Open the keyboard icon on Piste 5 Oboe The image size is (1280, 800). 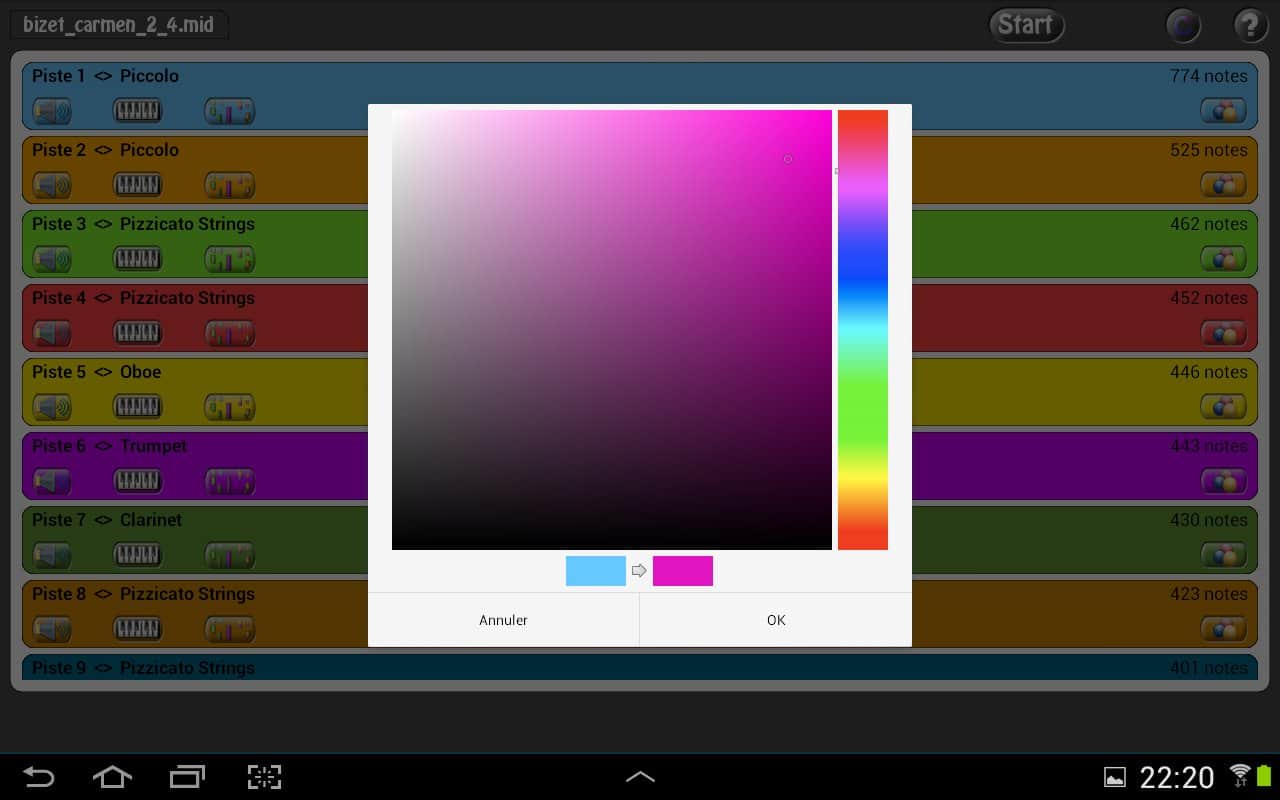[138, 407]
